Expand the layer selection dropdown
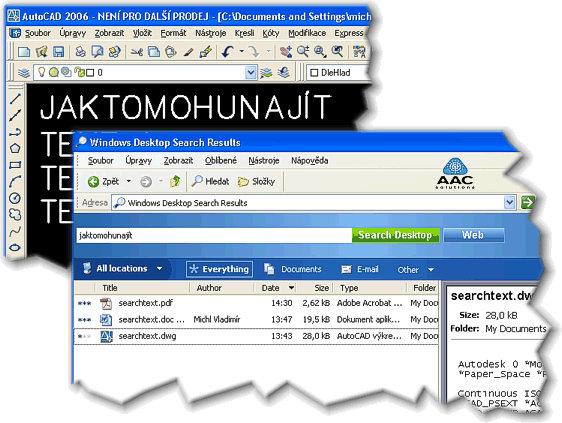 click(251, 73)
